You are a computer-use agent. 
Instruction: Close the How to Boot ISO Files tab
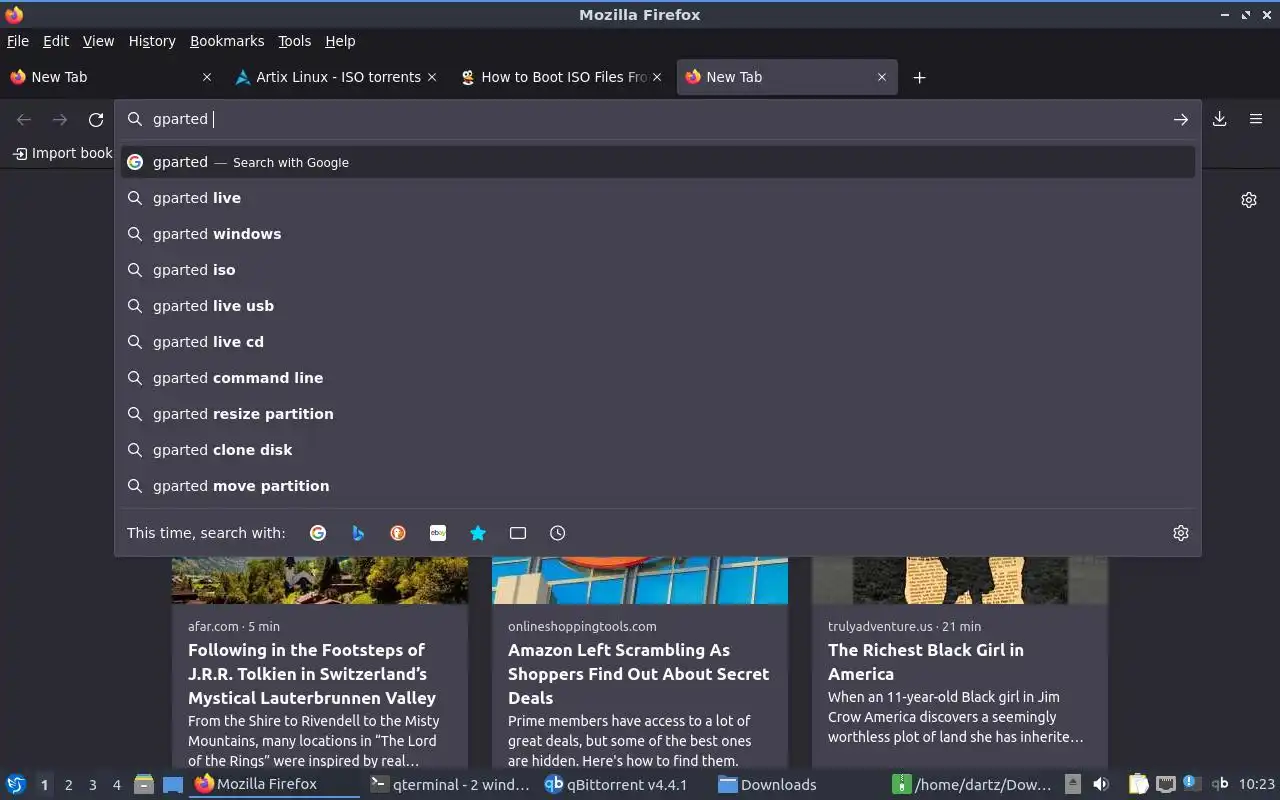657,77
